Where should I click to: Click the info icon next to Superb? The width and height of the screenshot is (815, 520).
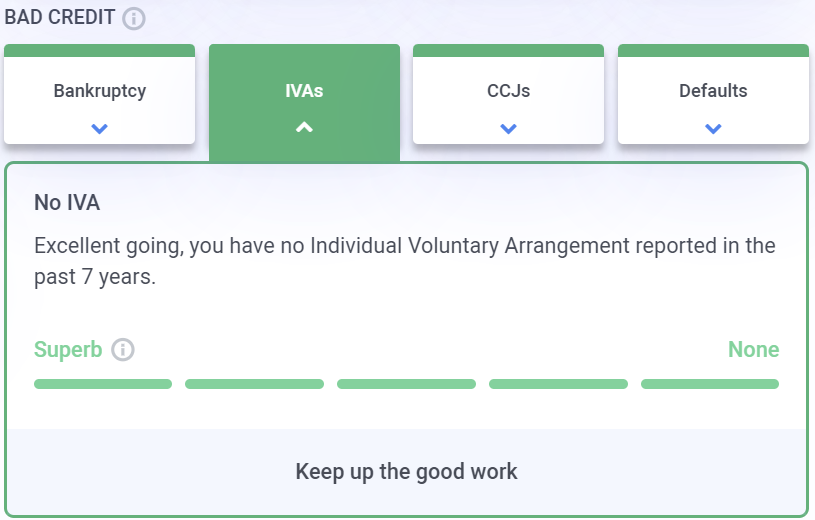point(123,350)
